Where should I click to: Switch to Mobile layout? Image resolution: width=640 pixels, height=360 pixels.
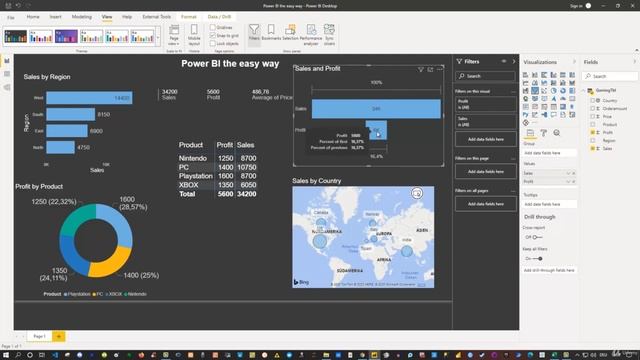tap(194, 34)
